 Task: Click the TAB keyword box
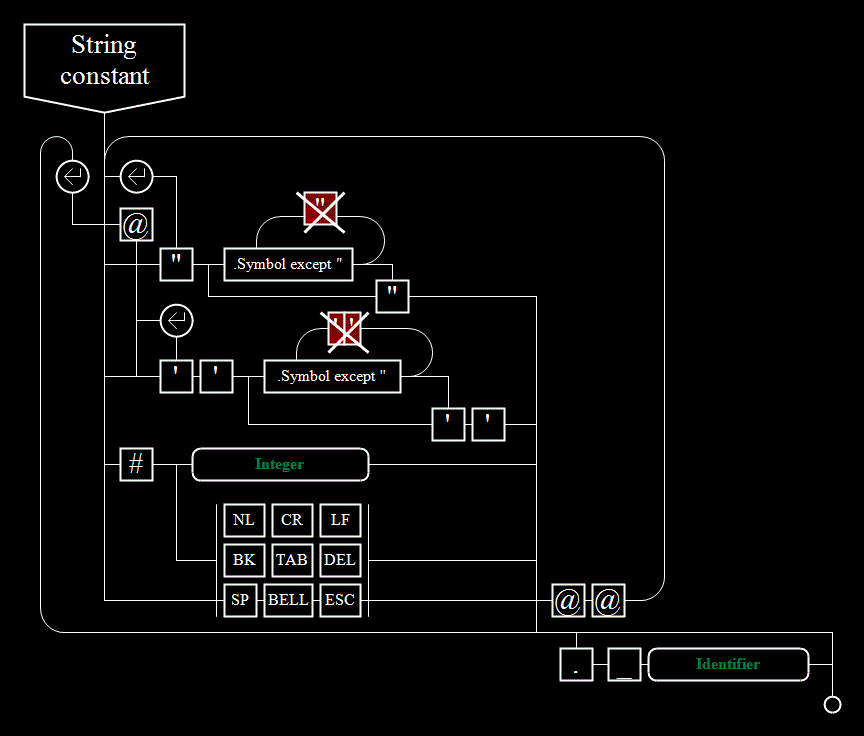[292, 560]
